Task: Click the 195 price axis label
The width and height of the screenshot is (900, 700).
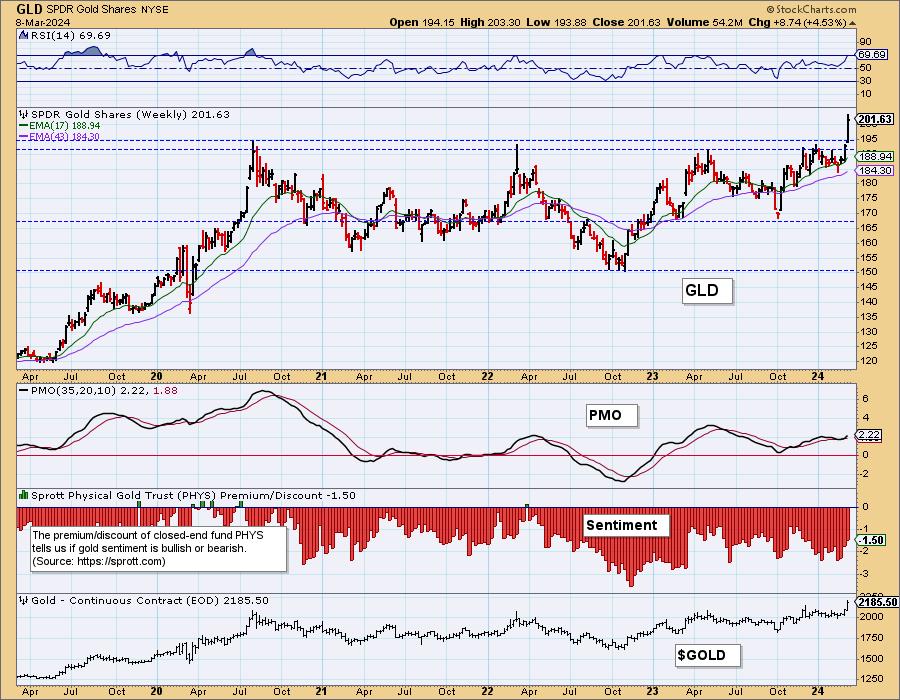Action: [868, 138]
